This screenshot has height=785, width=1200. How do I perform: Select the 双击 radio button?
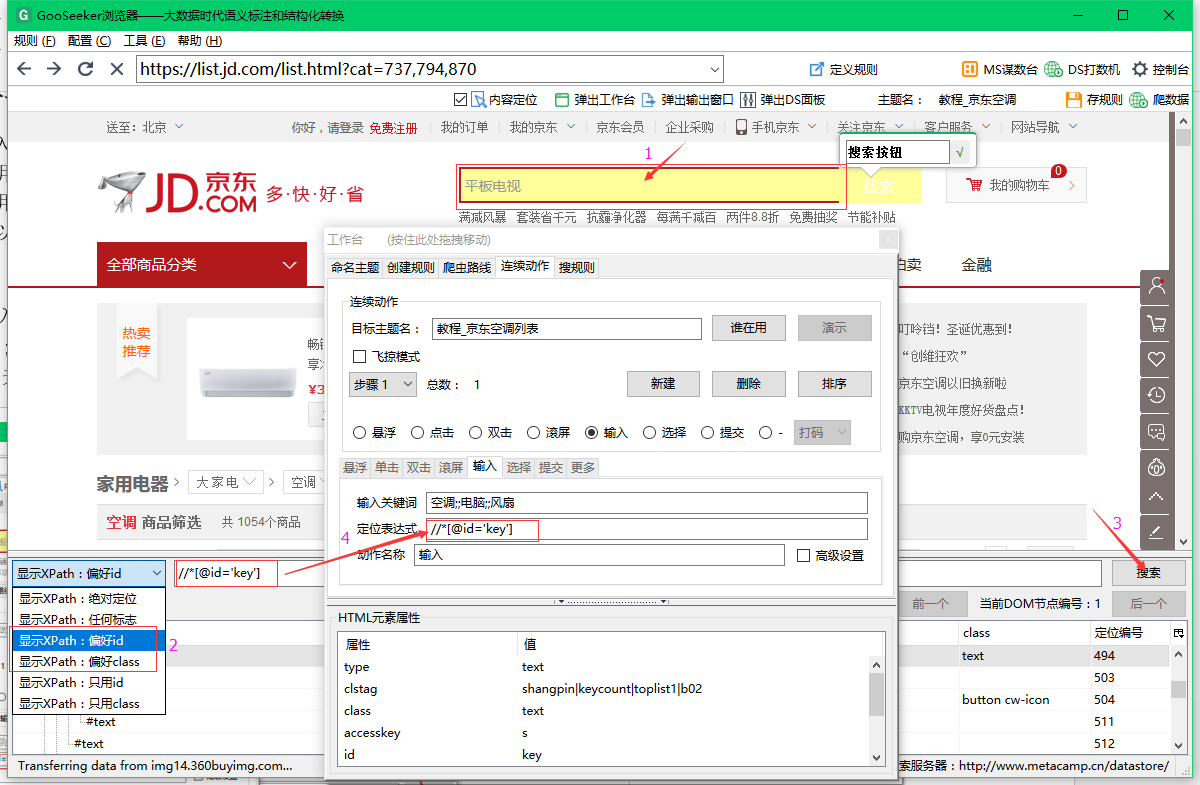pyautogui.click(x=476, y=433)
